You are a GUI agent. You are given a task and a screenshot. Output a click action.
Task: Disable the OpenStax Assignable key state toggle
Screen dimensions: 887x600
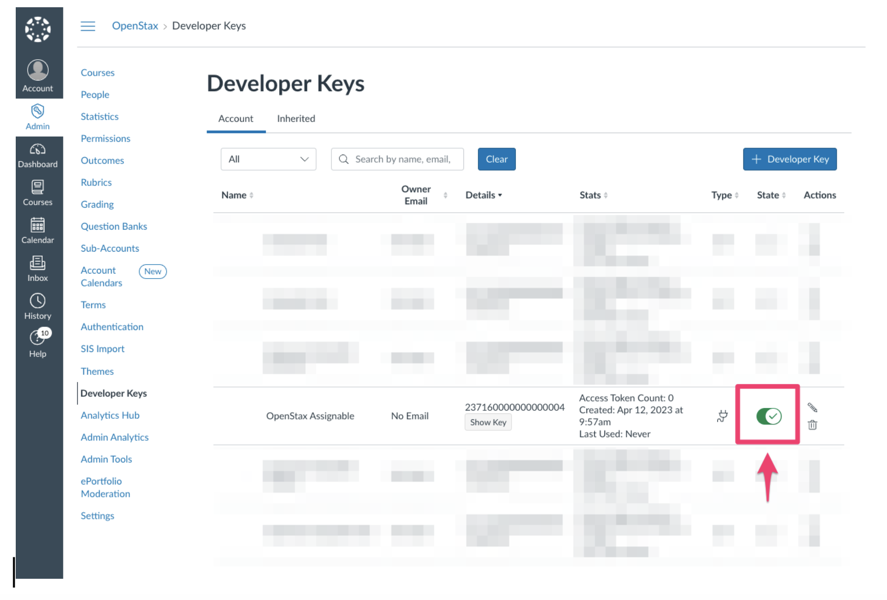[767, 415]
